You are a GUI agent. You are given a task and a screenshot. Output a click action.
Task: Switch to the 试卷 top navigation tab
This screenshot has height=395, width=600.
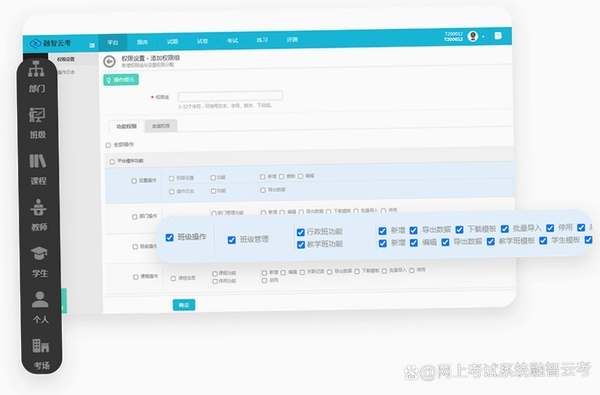202,41
